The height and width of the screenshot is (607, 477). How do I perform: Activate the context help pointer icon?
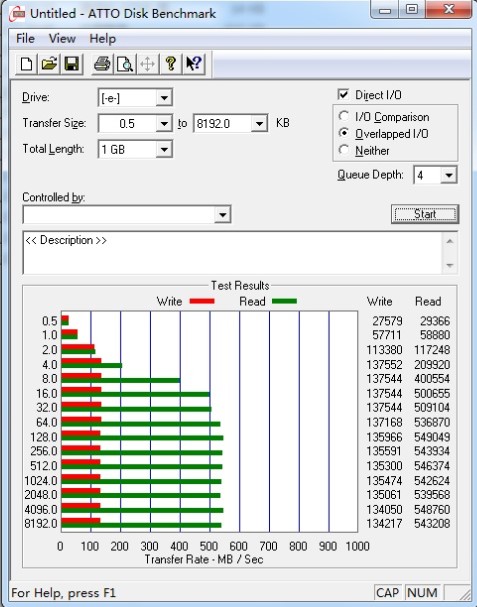coord(194,64)
